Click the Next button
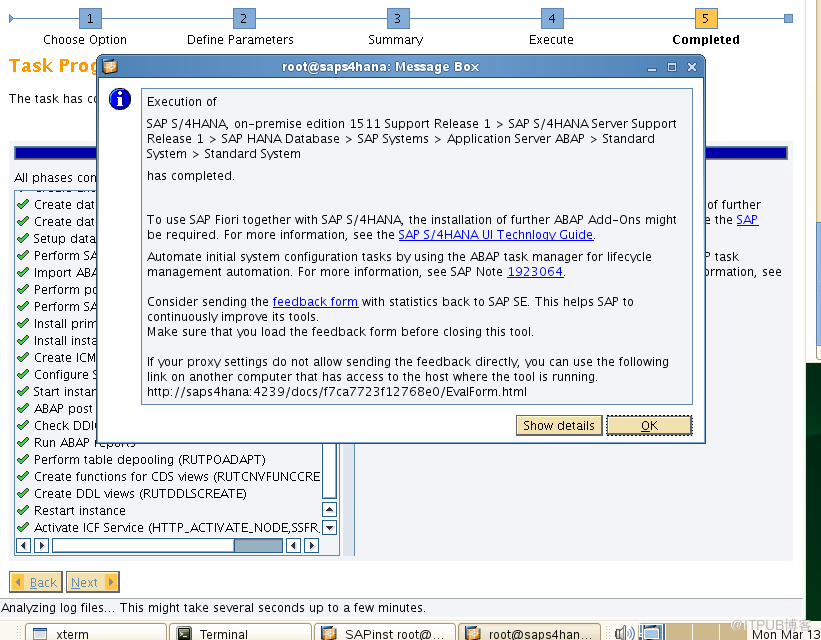Image resolution: width=821 pixels, height=640 pixels. 93,582
